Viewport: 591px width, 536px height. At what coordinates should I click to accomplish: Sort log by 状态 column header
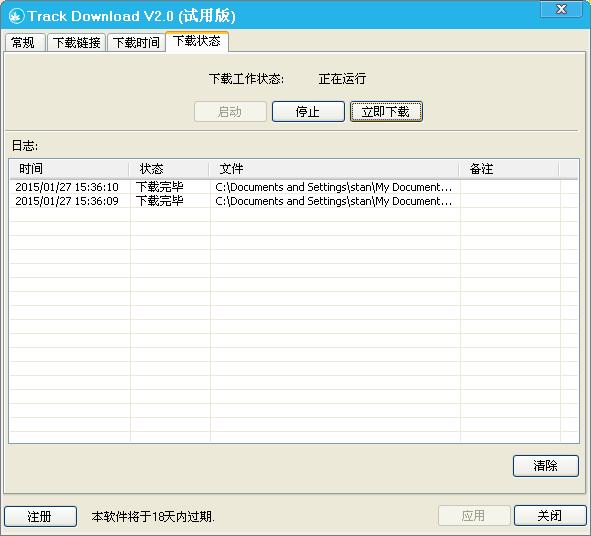[x=169, y=169]
